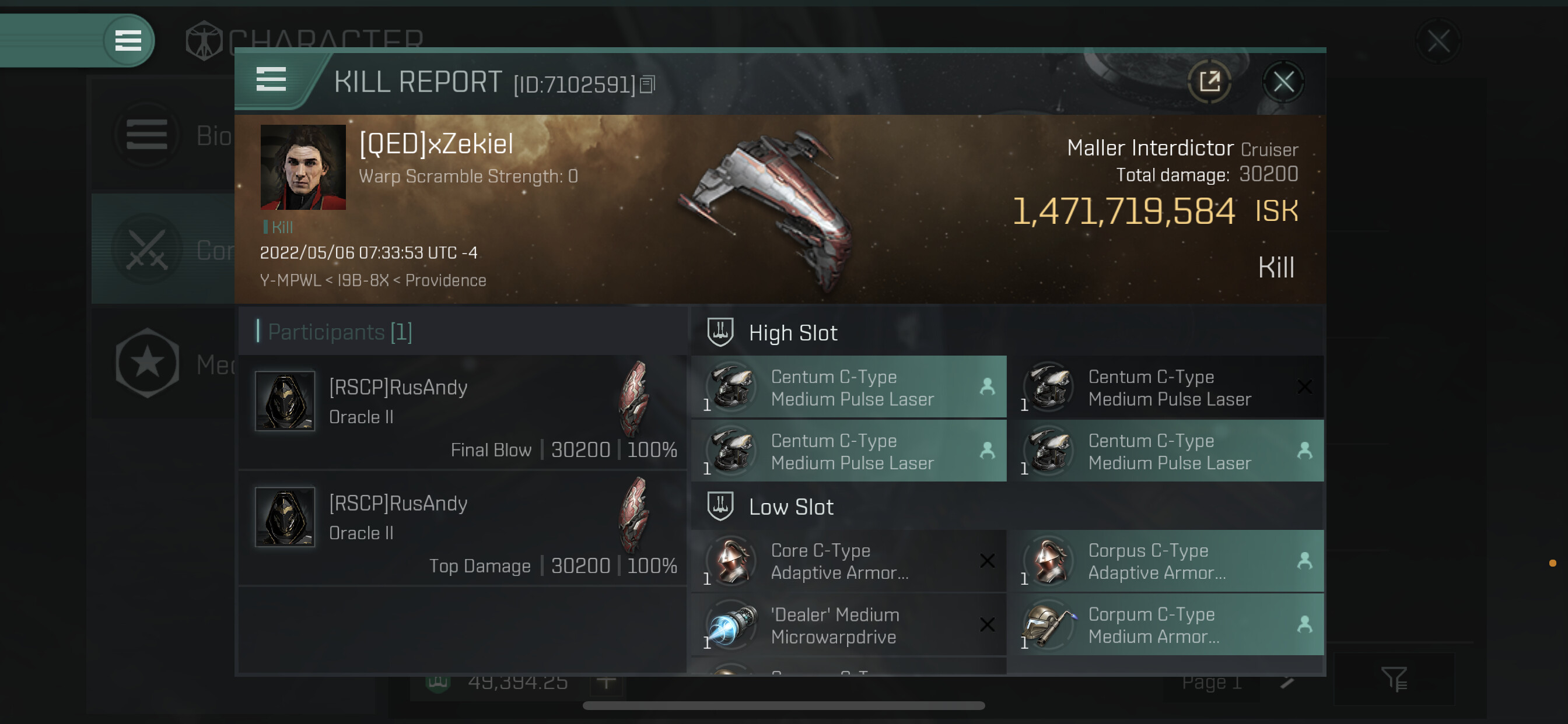The image size is (1568, 724).
Task: Open RusAndy Top Damage participant portrait
Action: [x=285, y=517]
